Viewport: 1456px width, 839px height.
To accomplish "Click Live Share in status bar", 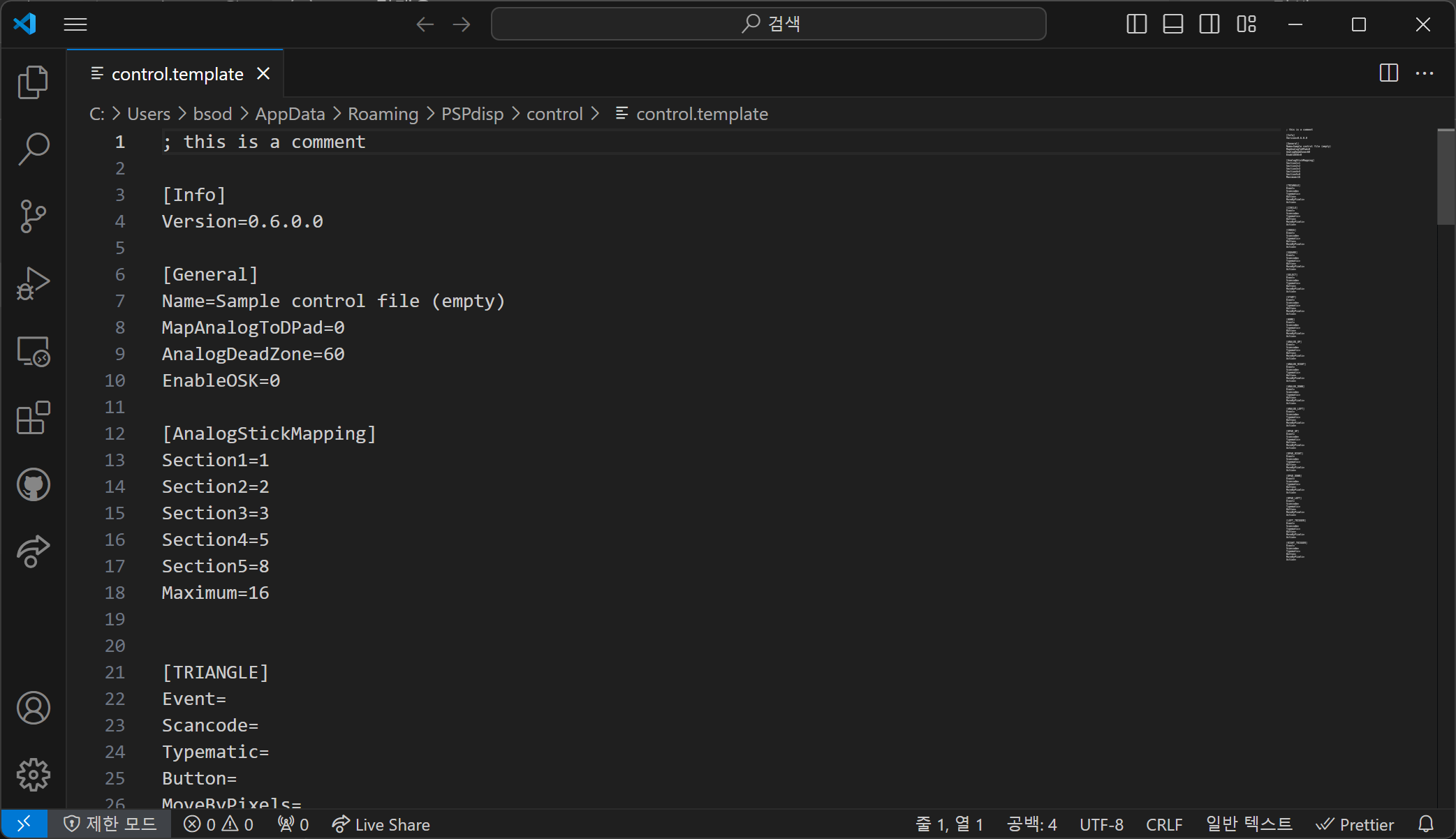I will pos(381,824).
